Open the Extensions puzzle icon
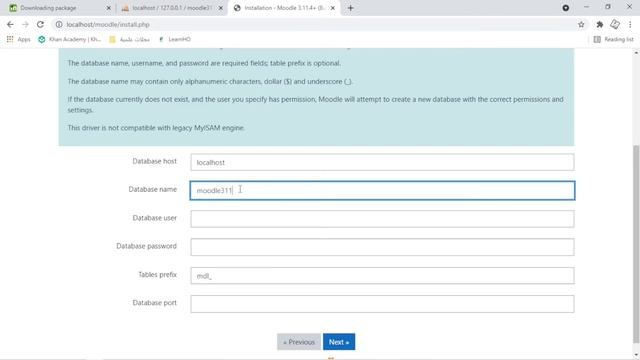This screenshot has width=640, height=360. tap(600, 24)
